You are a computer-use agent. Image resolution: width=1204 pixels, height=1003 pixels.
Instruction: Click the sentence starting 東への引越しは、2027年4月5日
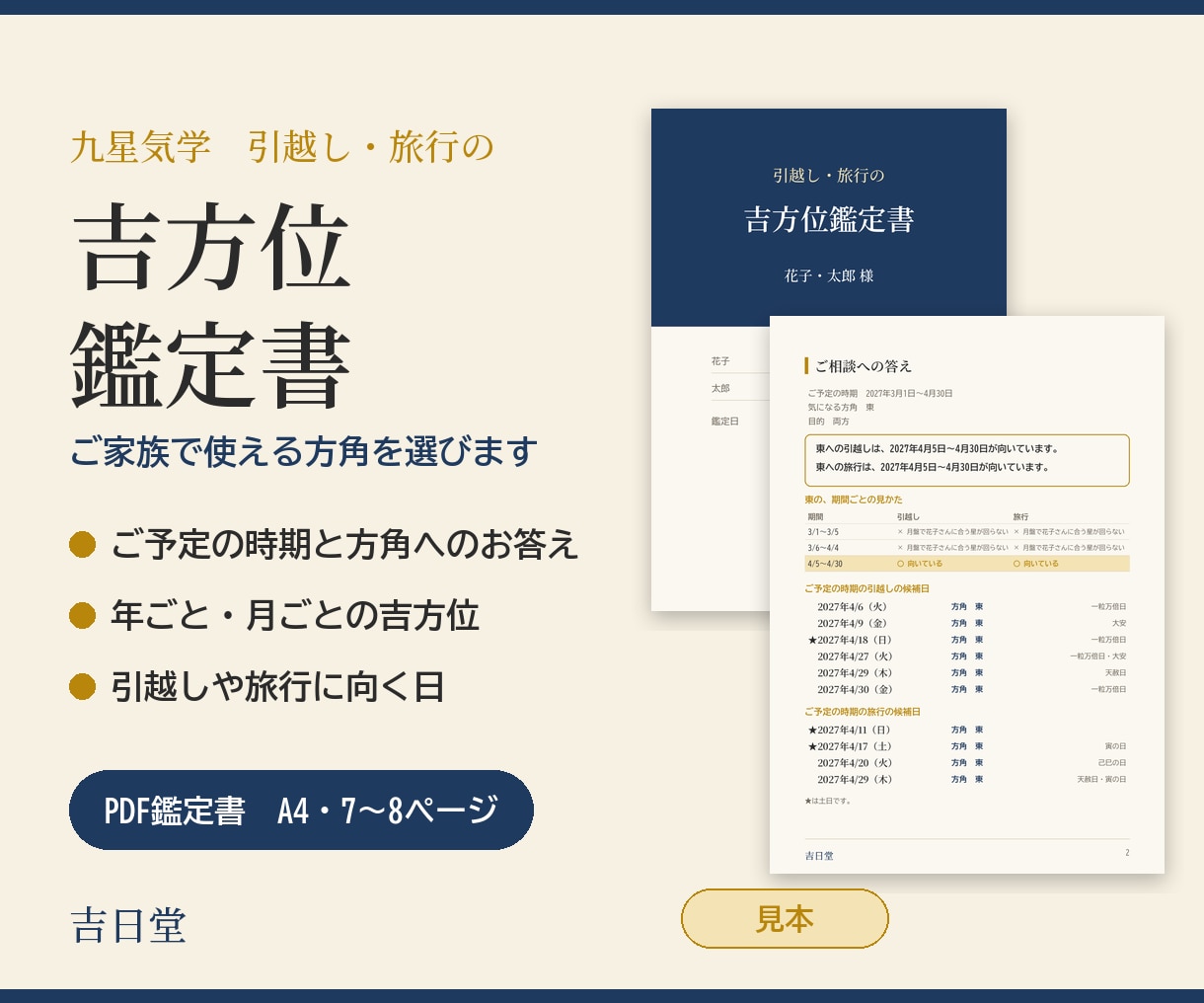938,448
